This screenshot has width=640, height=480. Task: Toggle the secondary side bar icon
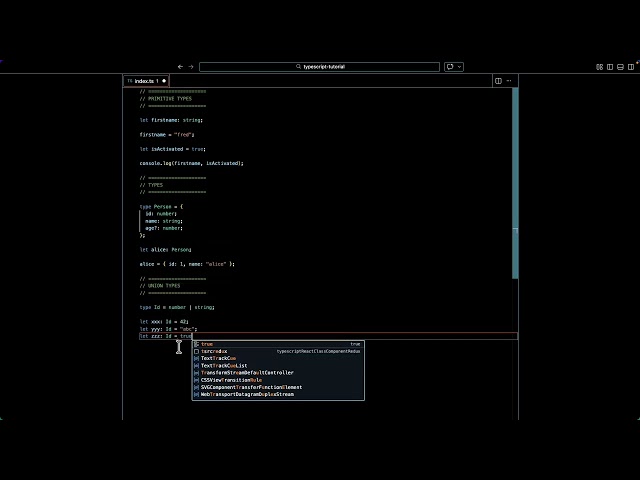pos(631,67)
